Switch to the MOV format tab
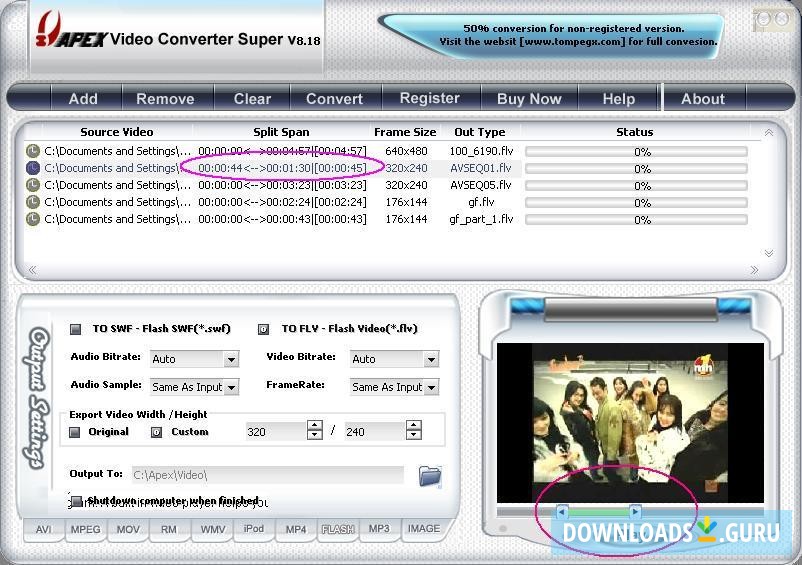 pyautogui.click(x=128, y=529)
